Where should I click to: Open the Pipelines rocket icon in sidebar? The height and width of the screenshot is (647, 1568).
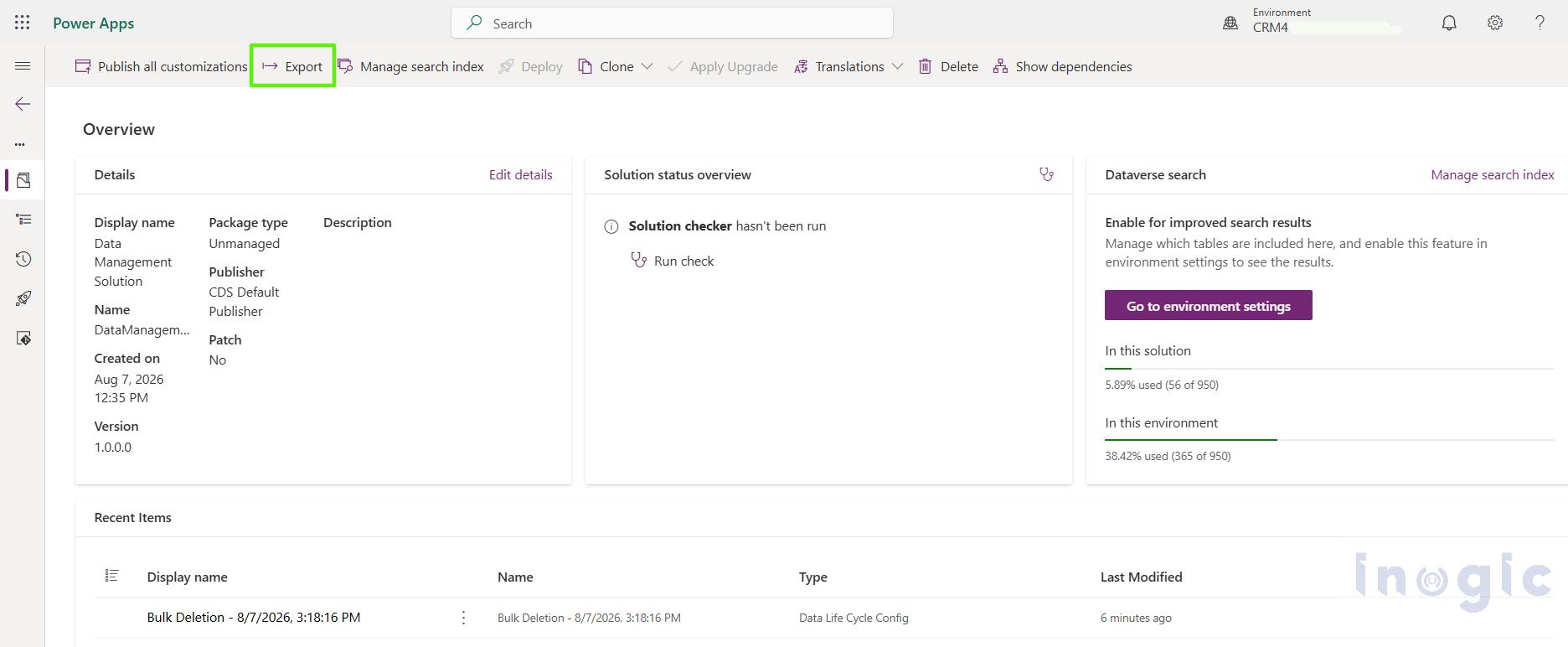point(23,298)
